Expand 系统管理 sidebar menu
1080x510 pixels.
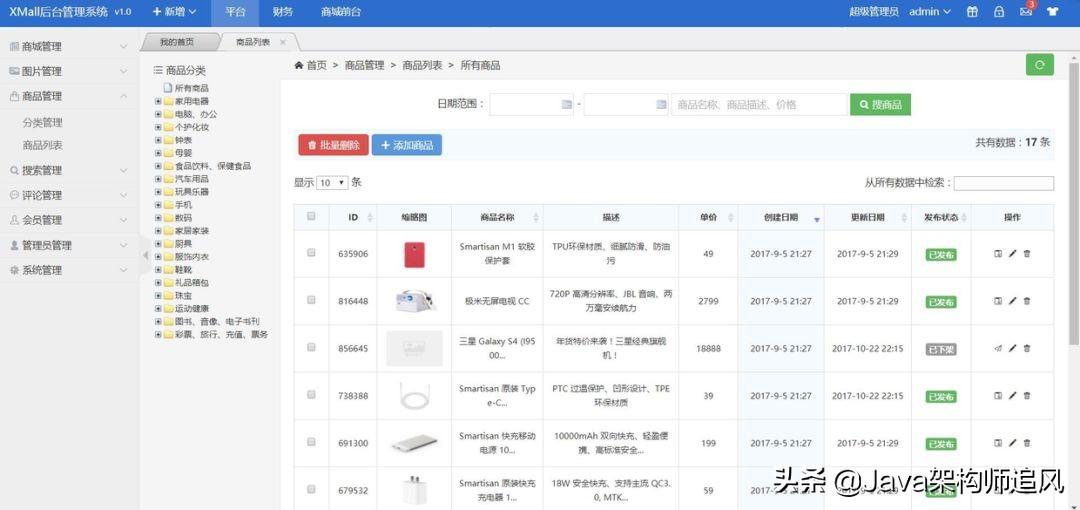click(x=69, y=271)
